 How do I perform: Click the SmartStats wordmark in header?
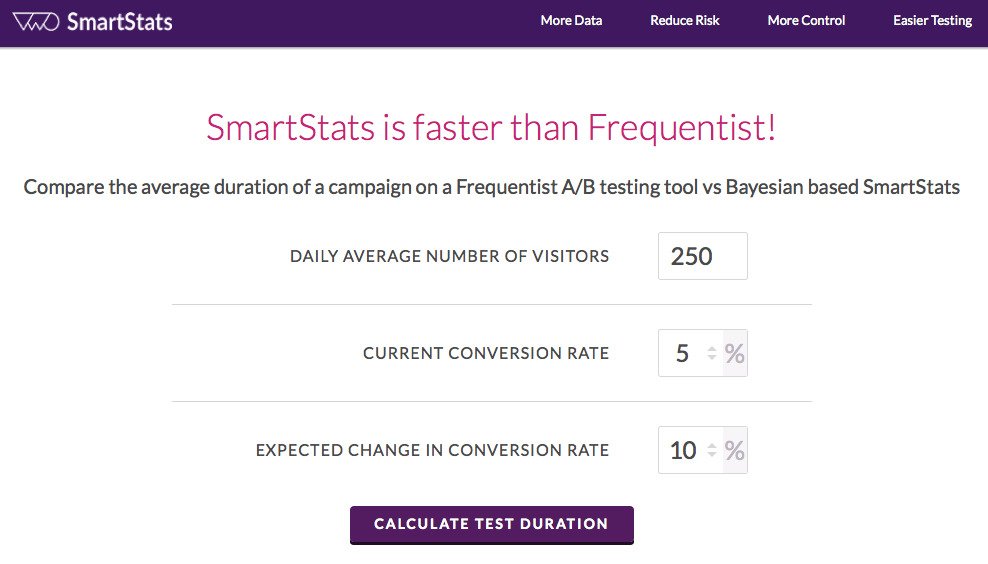tap(120, 22)
